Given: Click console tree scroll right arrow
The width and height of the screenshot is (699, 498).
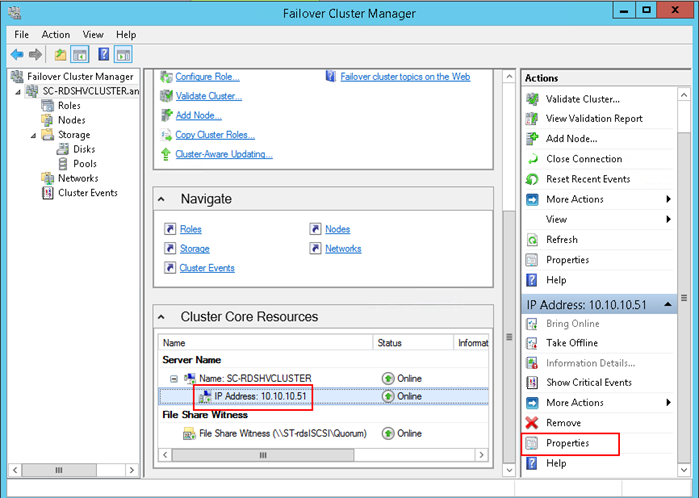Looking at the screenshot, I should (132, 470).
